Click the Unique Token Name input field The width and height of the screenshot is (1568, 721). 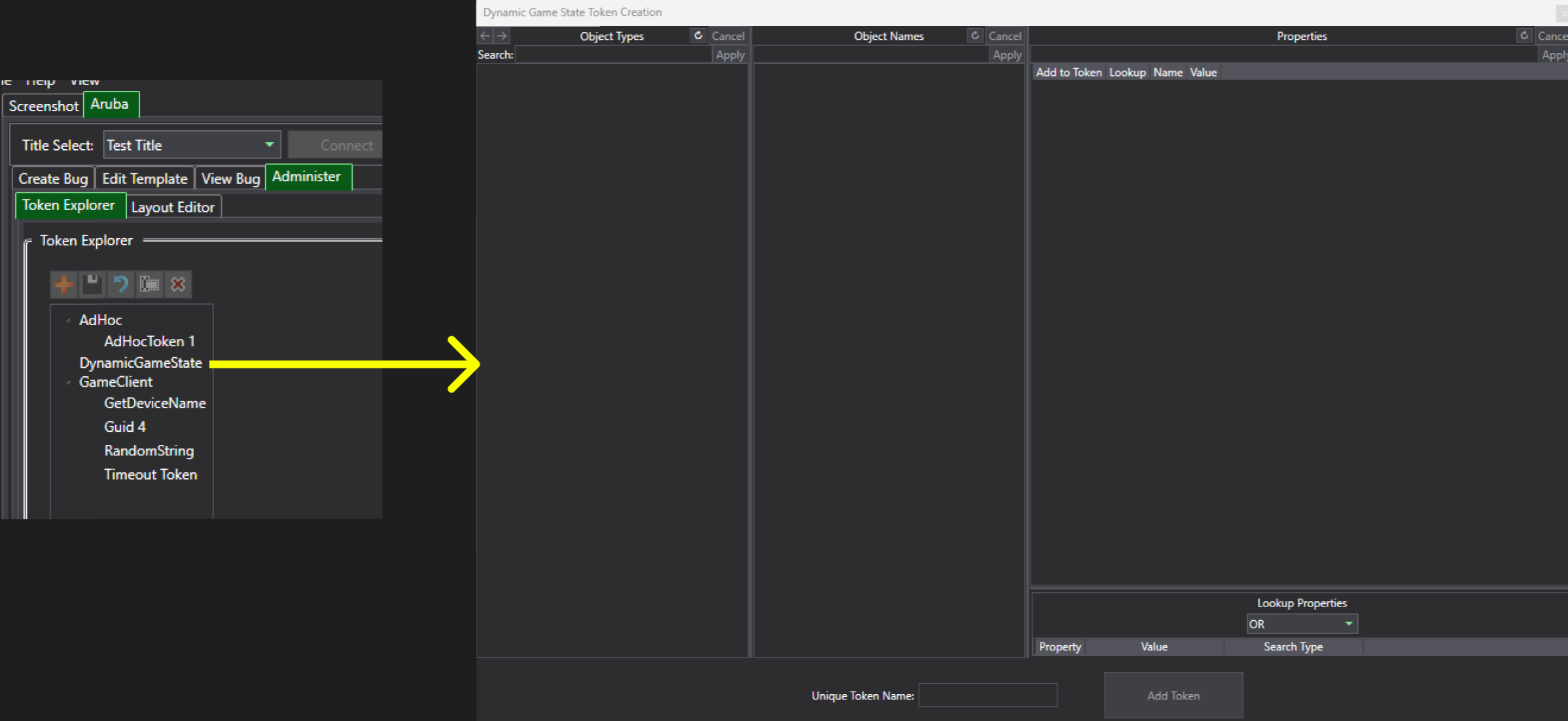[987, 695]
